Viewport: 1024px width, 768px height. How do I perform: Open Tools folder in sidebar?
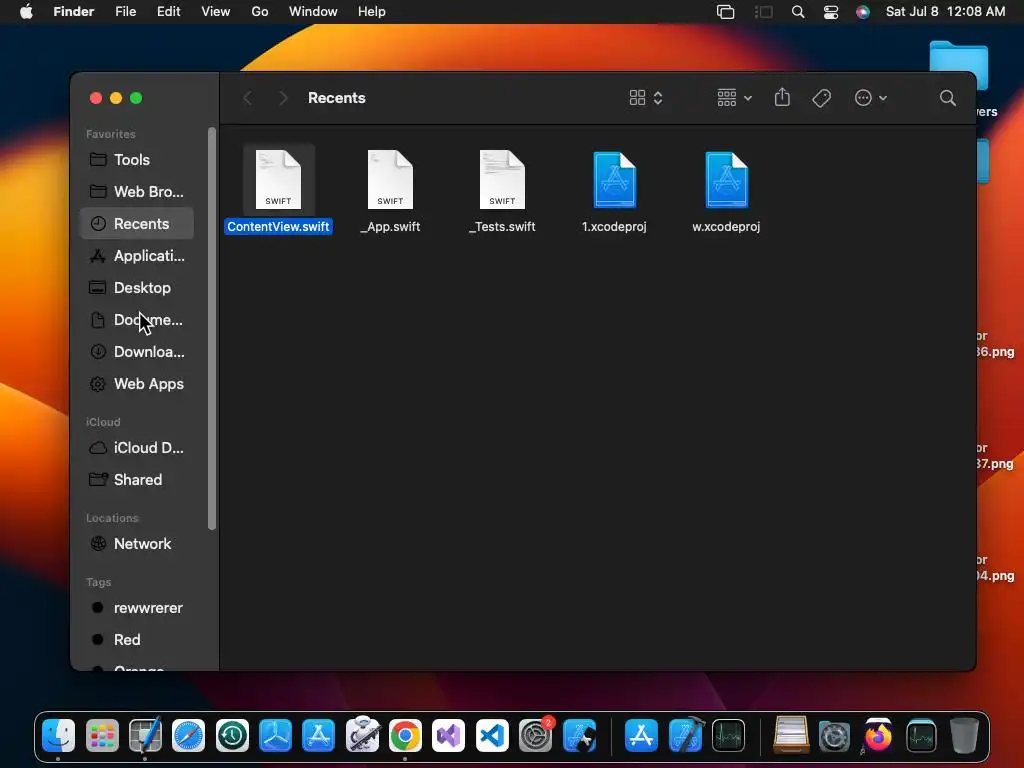click(x=136, y=159)
